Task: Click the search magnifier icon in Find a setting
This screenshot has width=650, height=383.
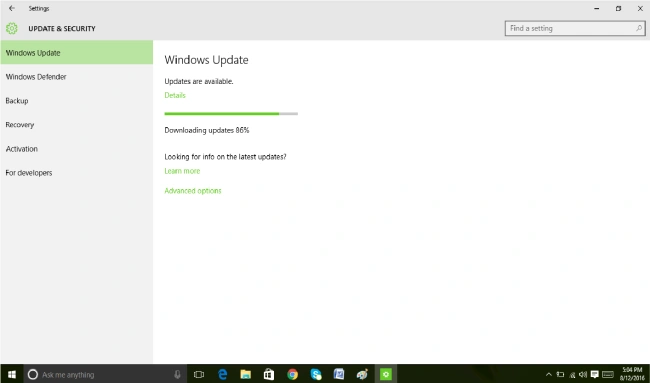Action: pyautogui.click(x=638, y=28)
